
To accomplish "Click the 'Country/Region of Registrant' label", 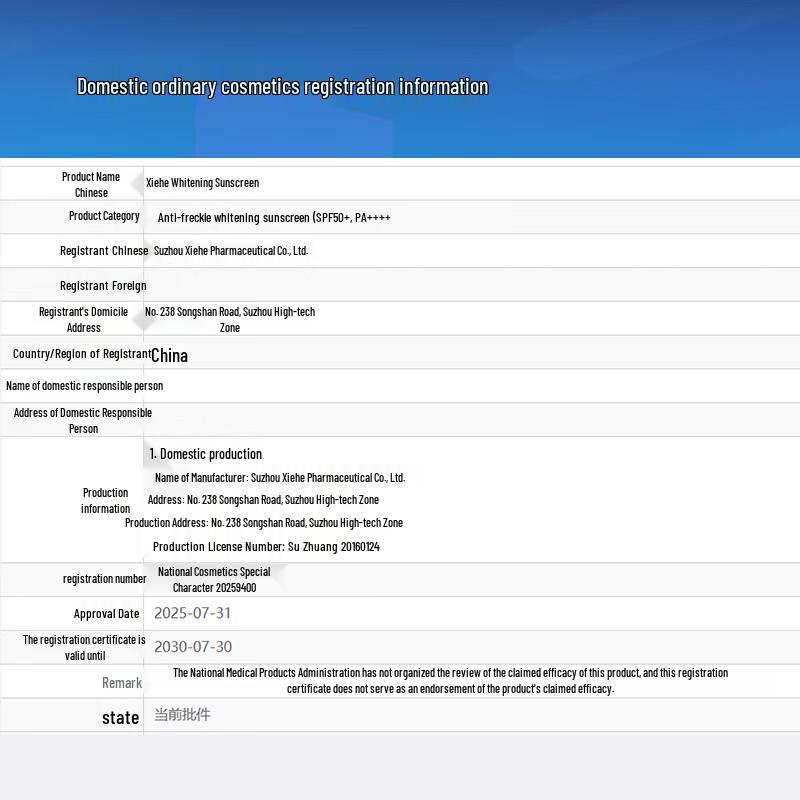I will click(x=82, y=354).
